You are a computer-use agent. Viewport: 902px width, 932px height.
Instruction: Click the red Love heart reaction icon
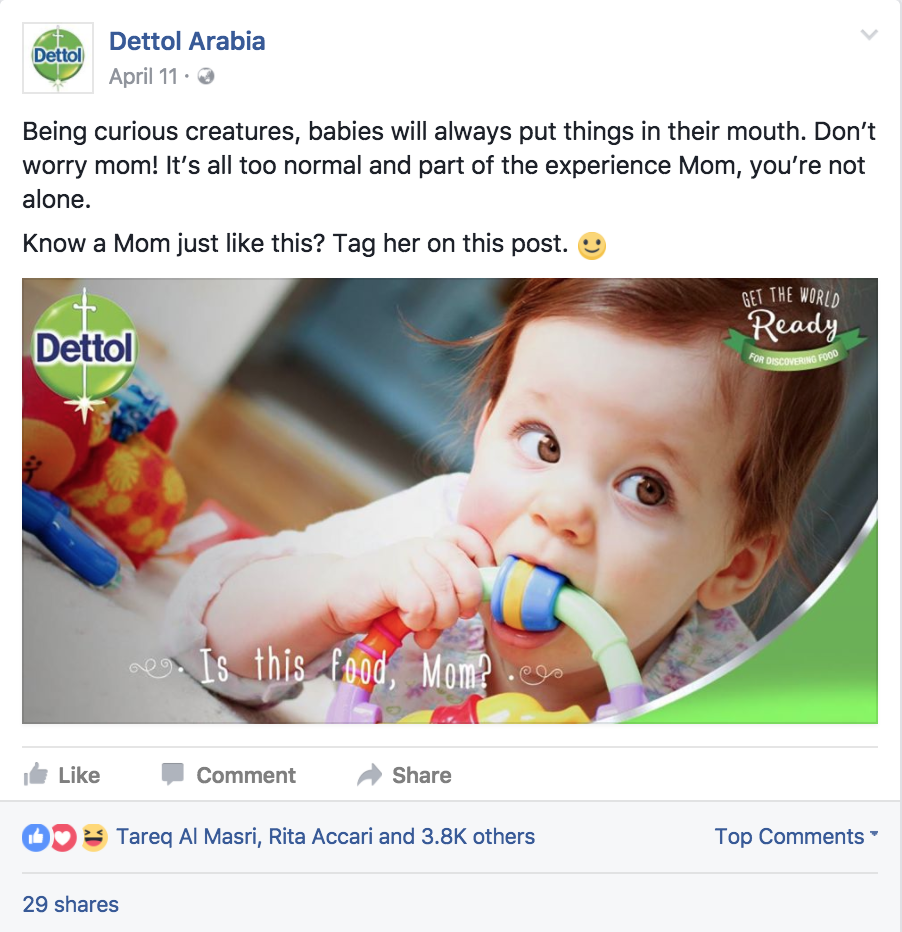tap(64, 837)
